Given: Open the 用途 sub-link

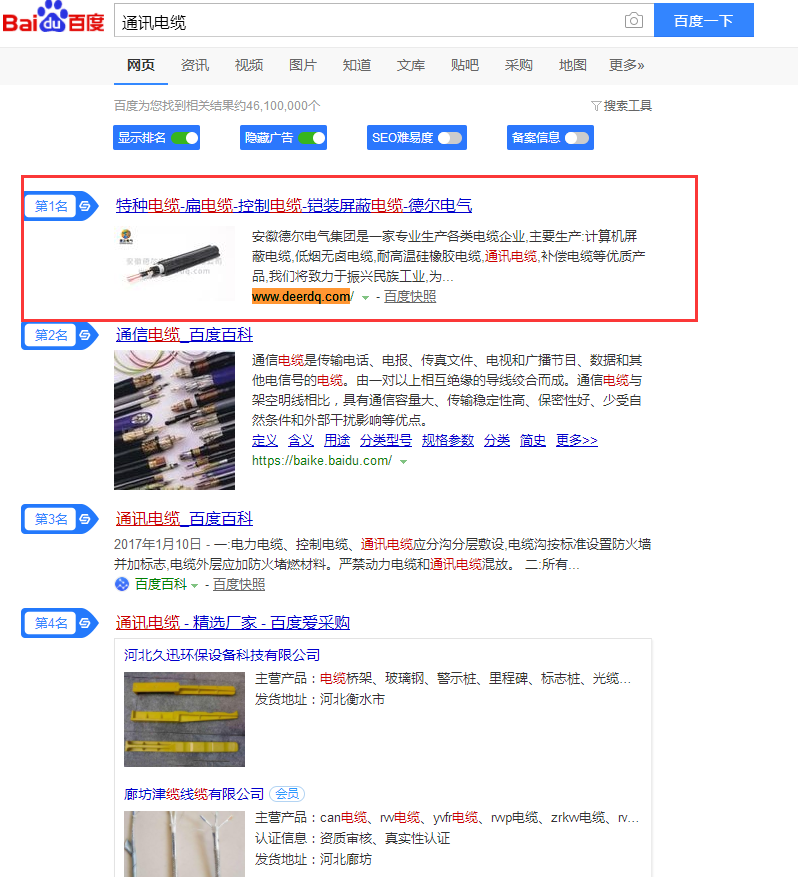Looking at the screenshot, I should pyautogui.click(x=337, y=440).
